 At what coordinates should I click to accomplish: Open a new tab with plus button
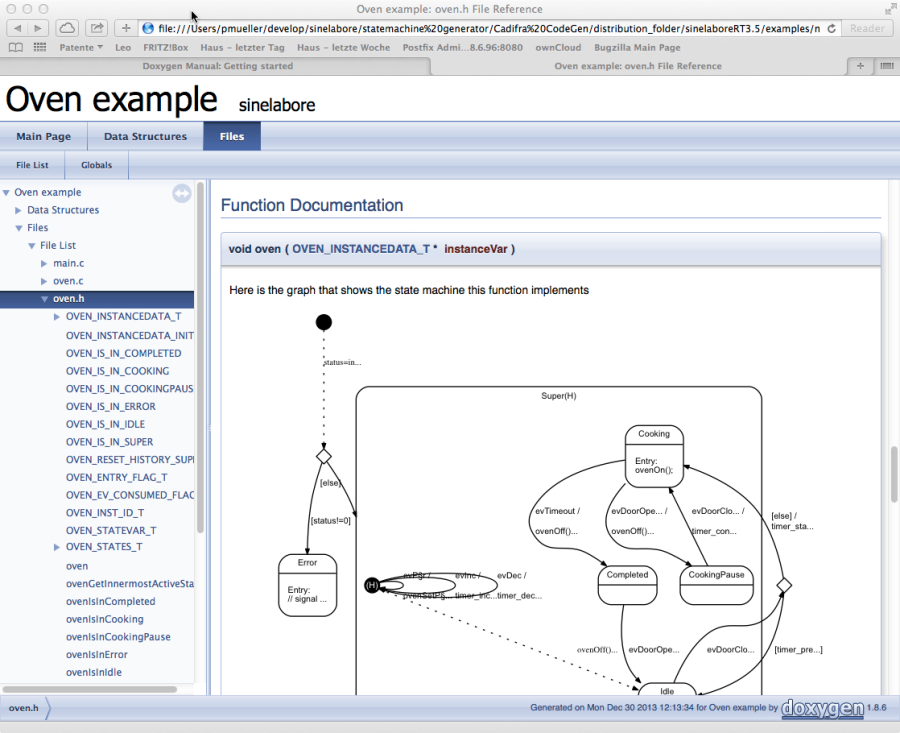(x=859, y=66)
